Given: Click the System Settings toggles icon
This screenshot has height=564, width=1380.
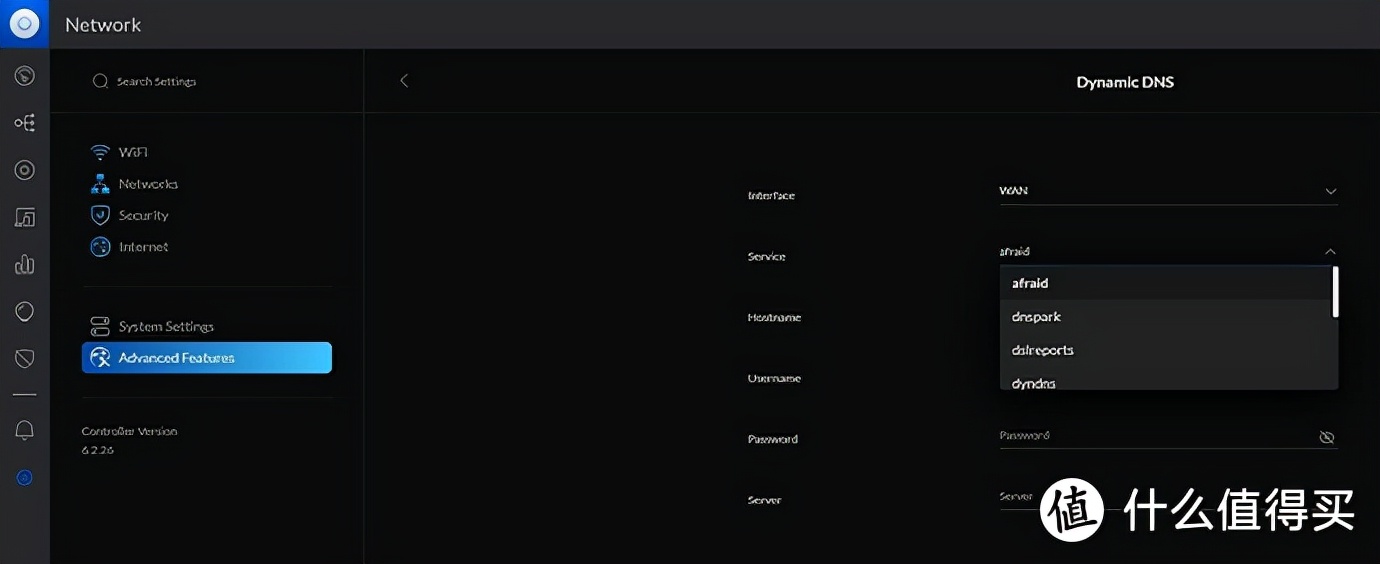Looking at the screenshot, I should (100, 326).
